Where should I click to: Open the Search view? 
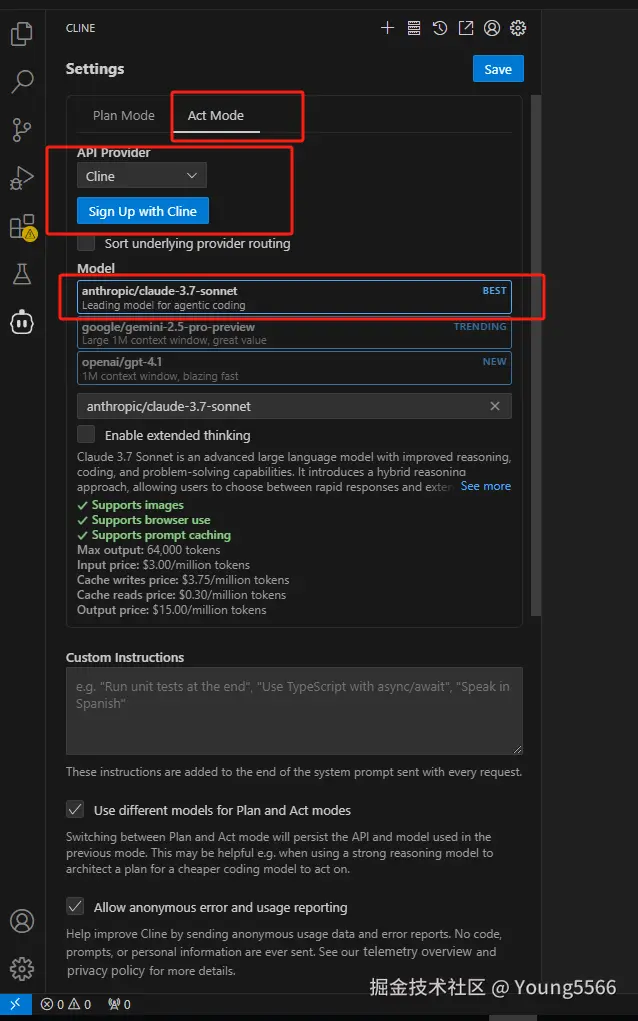tap(22, 82)
